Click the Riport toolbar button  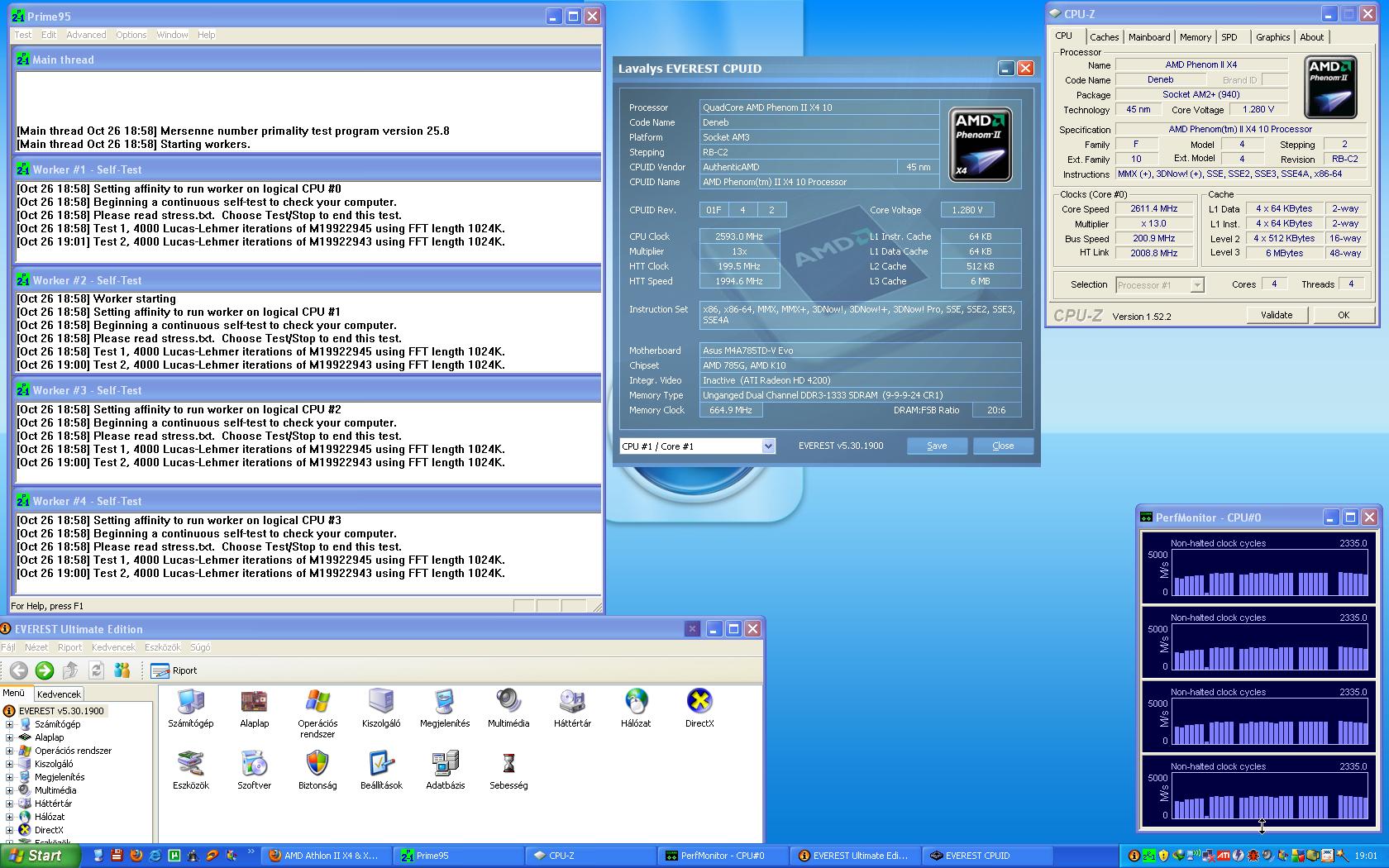pyautogui.click(x=174, y=670)
